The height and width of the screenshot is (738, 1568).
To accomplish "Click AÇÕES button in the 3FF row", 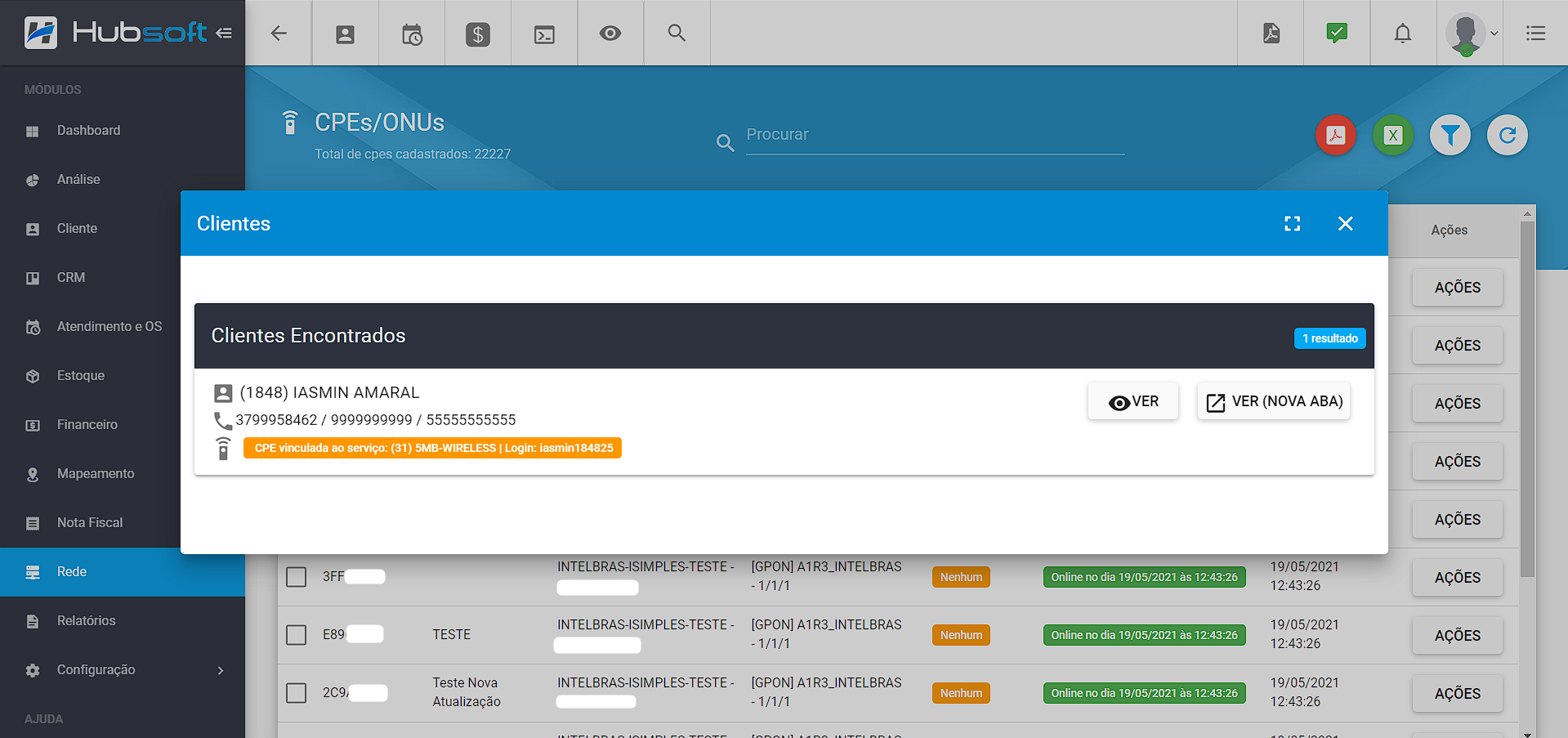I will point(1458,577).
